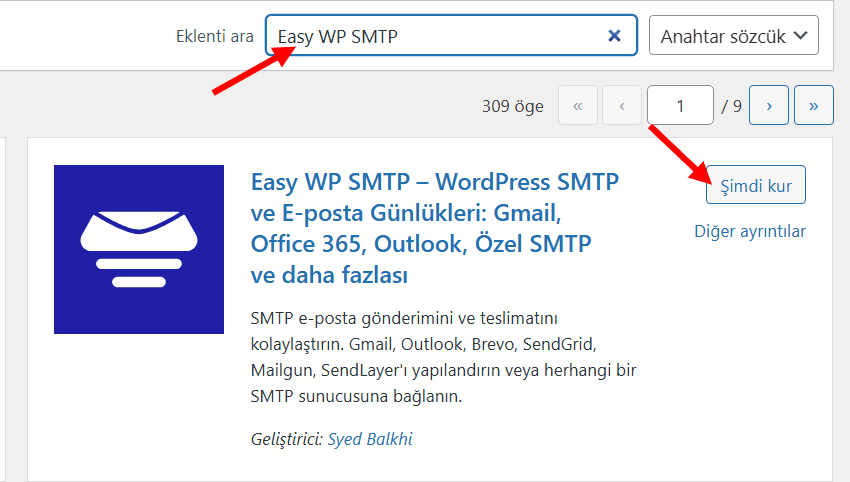Go to next page of results
The image size is (850, 482).
769,105
